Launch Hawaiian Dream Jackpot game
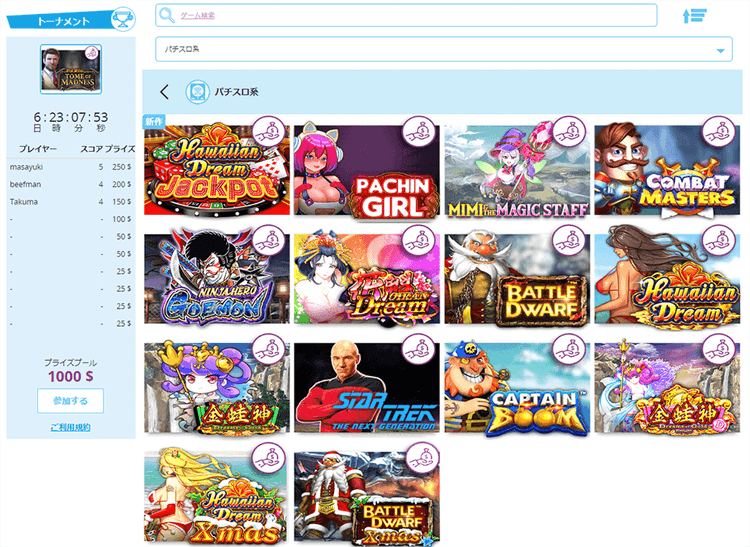The width and height of the screenshot is (750, 547). tap(217, 169)
